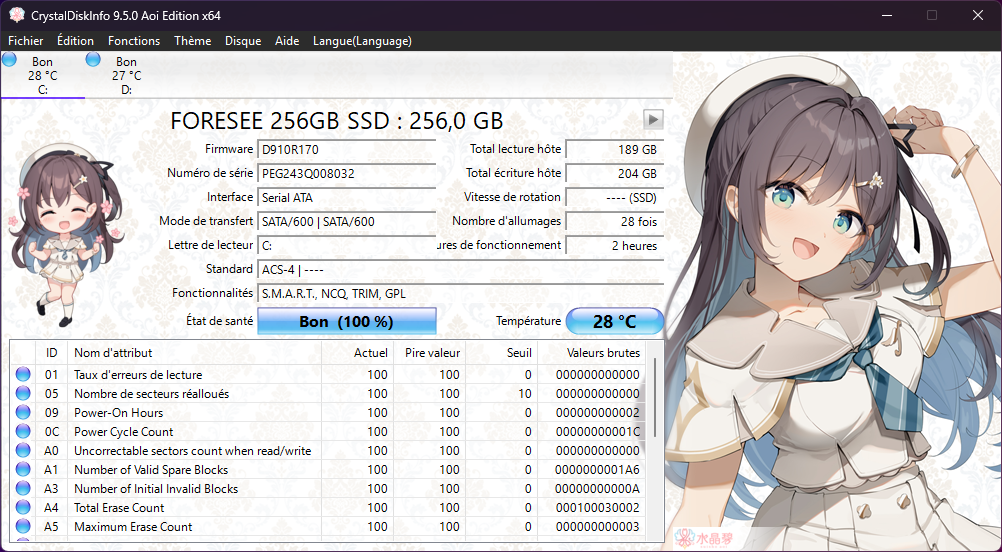
Task: Click the 28 °C temperature button
Action: pos(615,321)
